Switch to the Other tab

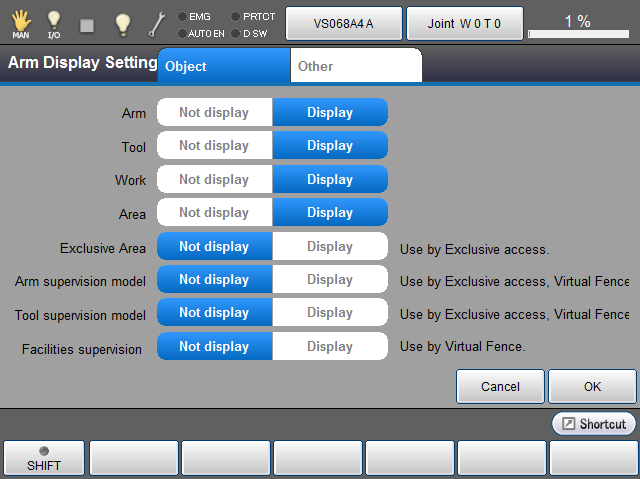[355, 66]
